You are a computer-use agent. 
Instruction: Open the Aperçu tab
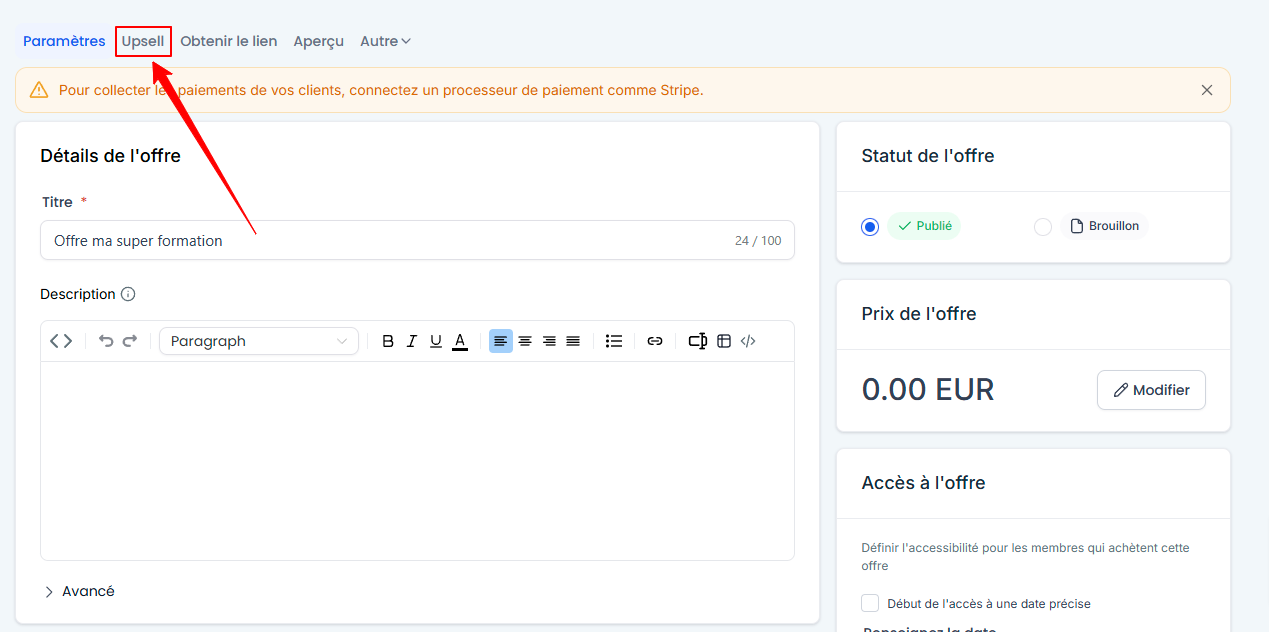[x=319, y=41]
